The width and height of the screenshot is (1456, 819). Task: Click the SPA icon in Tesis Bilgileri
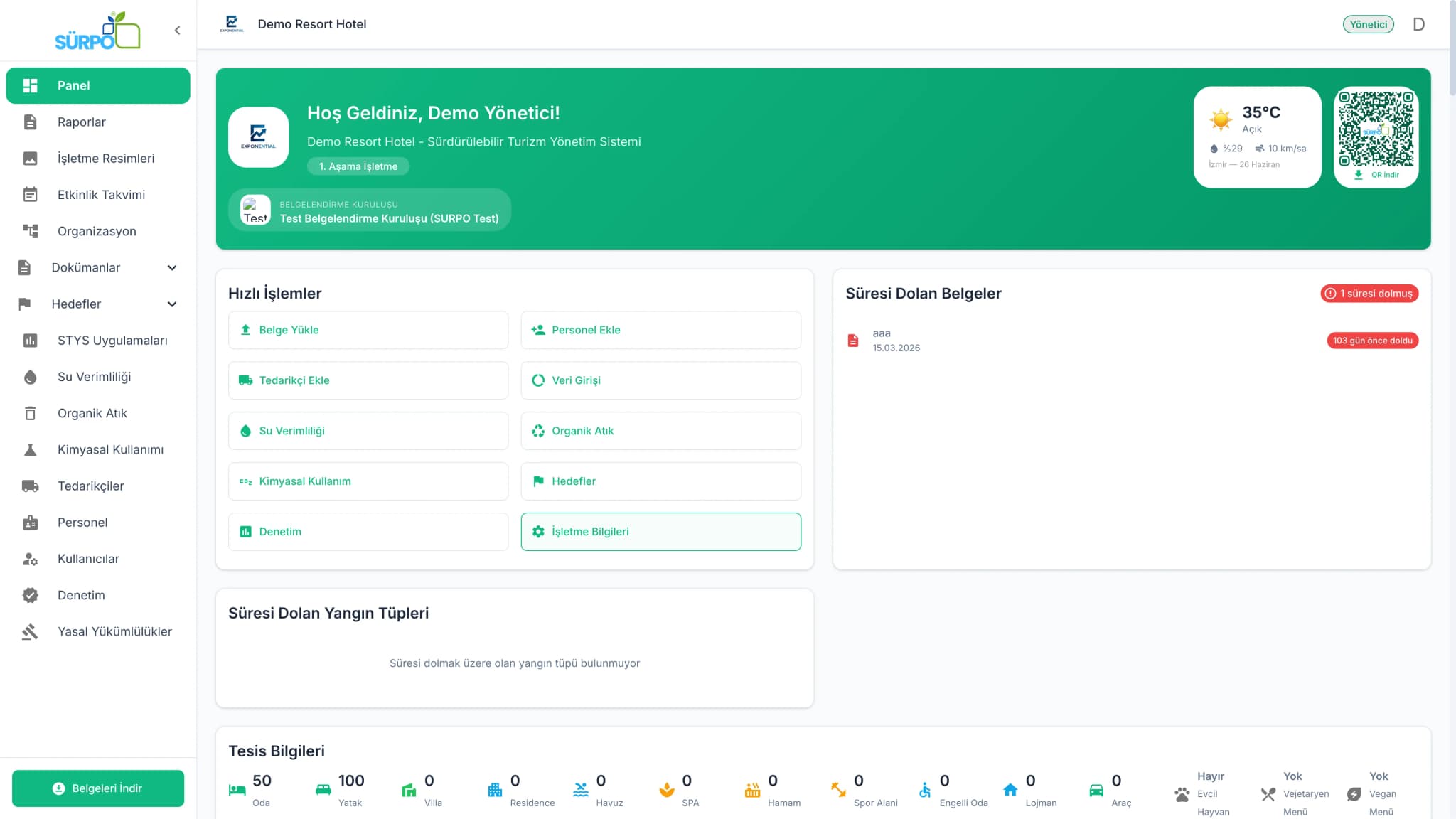pos(667,790)
